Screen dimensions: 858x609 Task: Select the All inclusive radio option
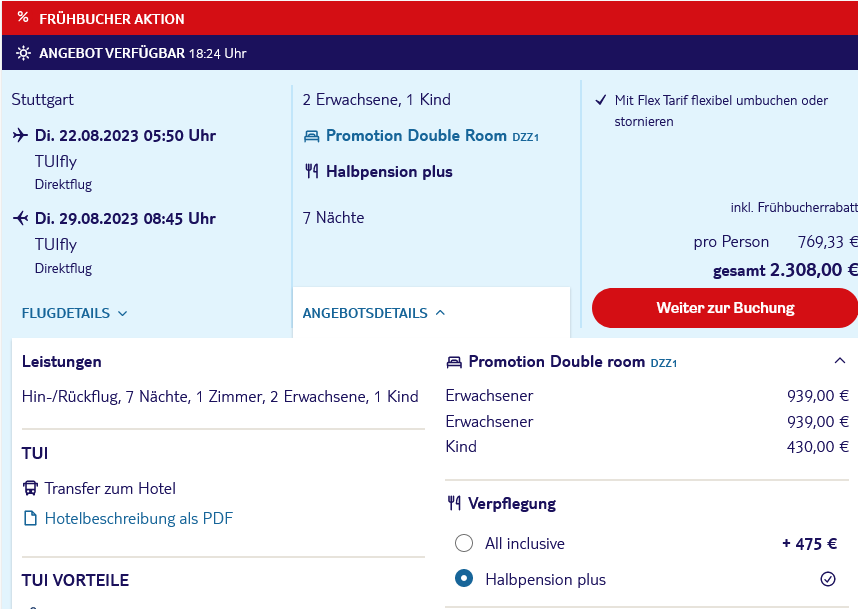pos(463,543)
